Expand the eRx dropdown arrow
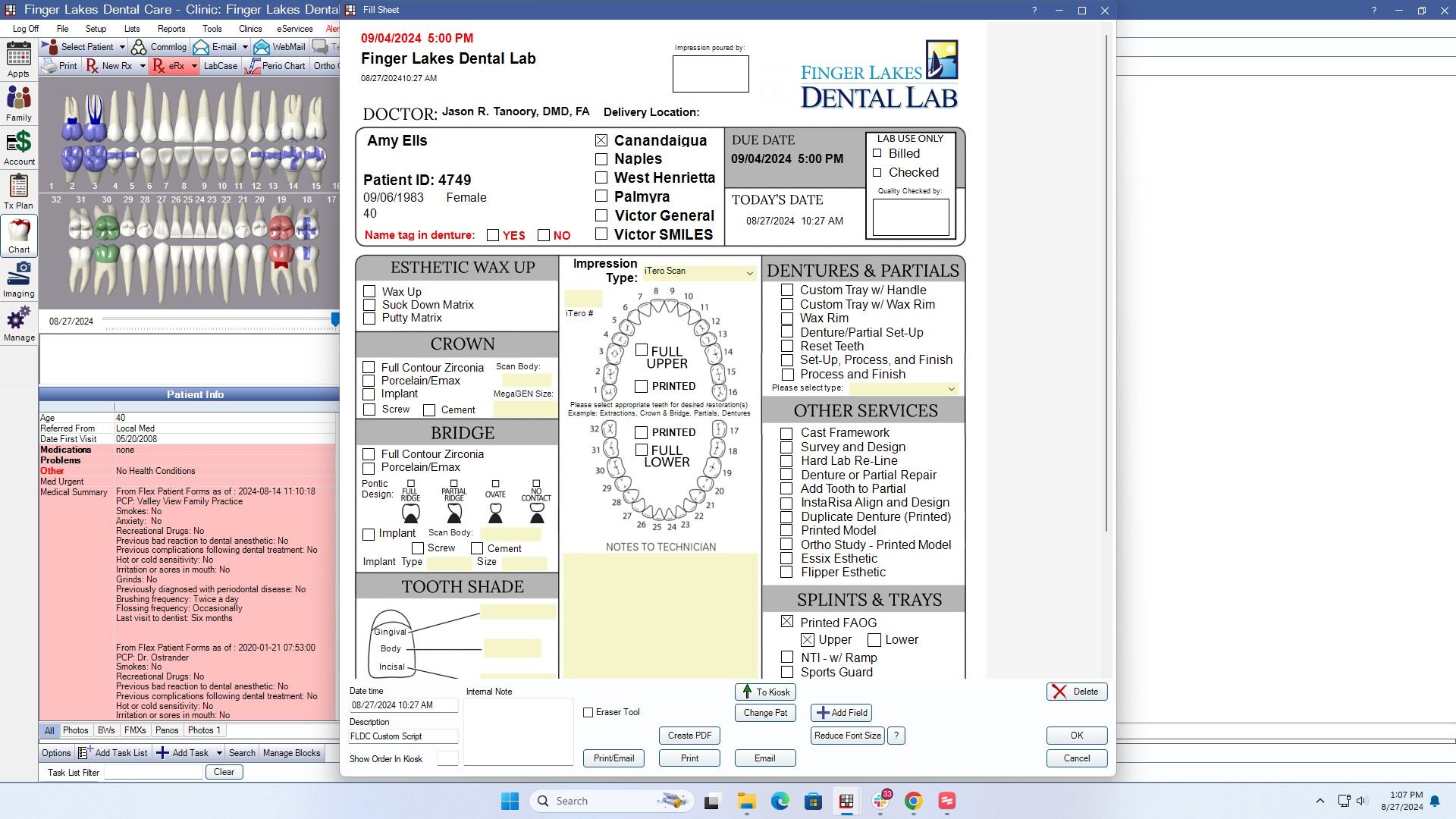The width and height of the screenshot is (1456, 819). click(x=194, y=66)
